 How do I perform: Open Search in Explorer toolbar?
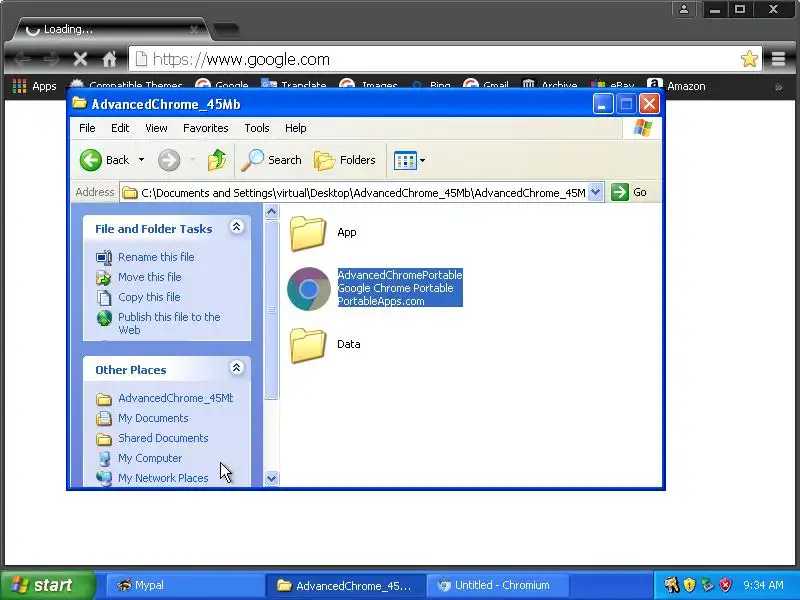271,160
